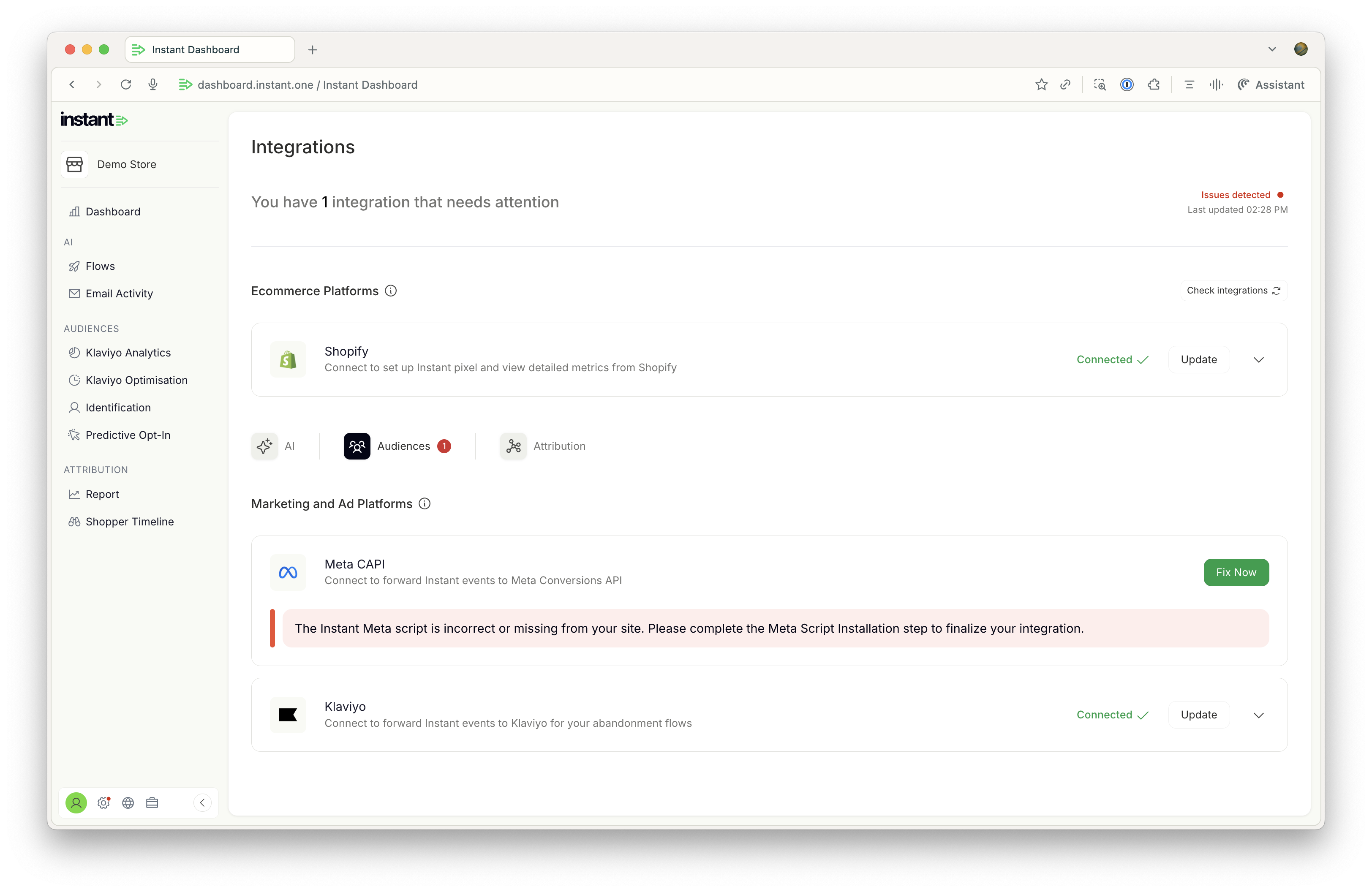
Task: Click the Demo Store shop icon
Action: [74, 164]
